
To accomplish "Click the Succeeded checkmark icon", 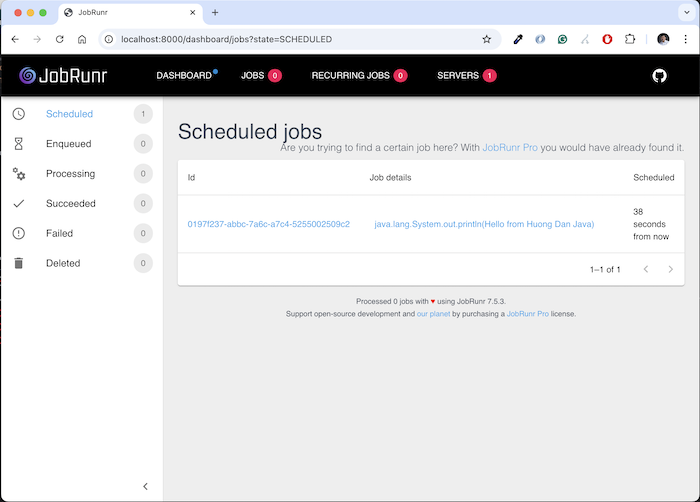I will (19, 204).
